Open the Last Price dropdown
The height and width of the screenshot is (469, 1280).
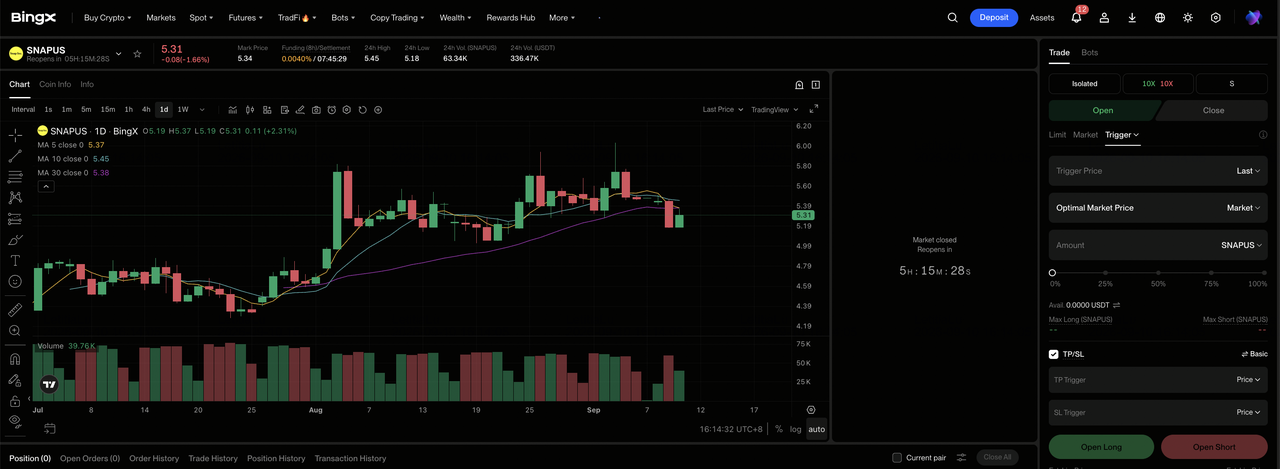coord(722,110)
